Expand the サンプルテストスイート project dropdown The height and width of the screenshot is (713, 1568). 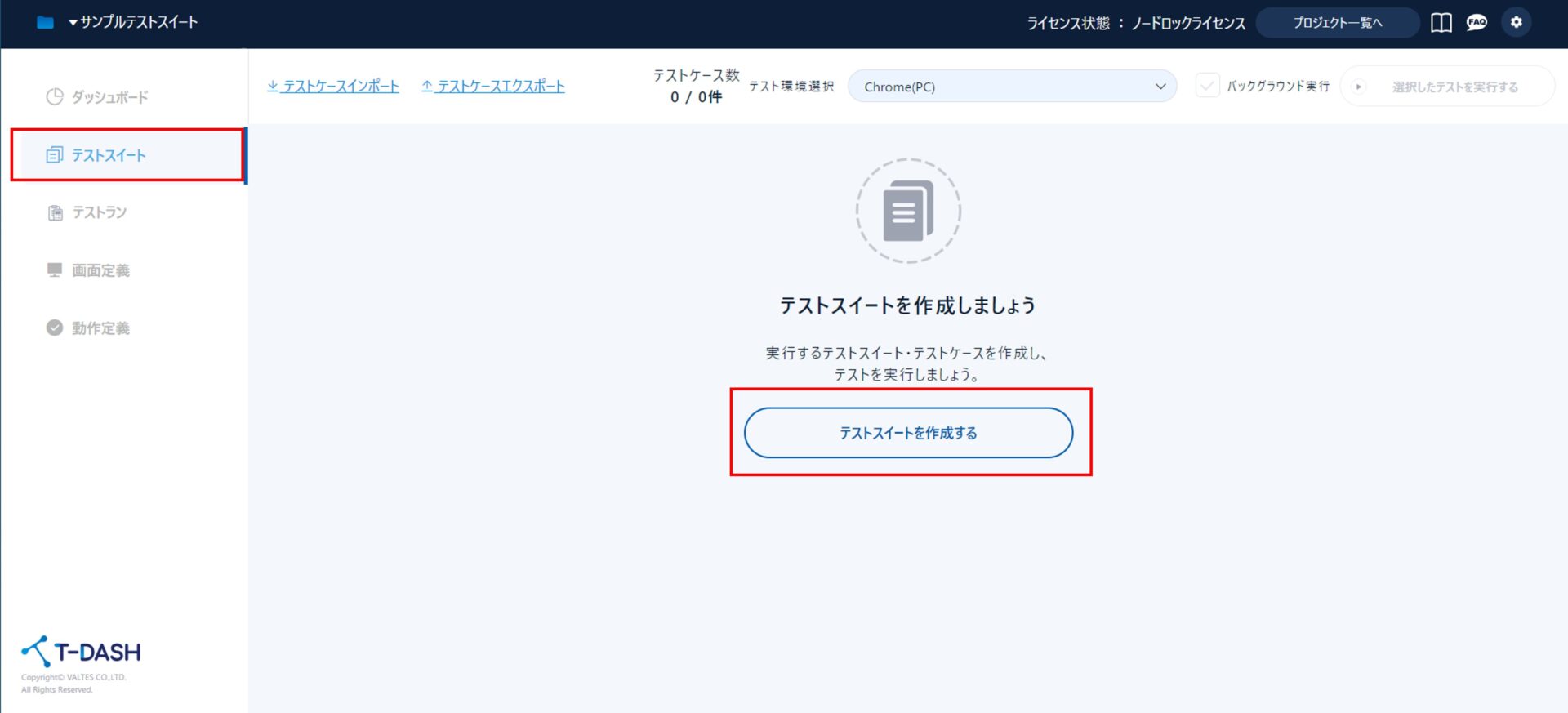132,23
